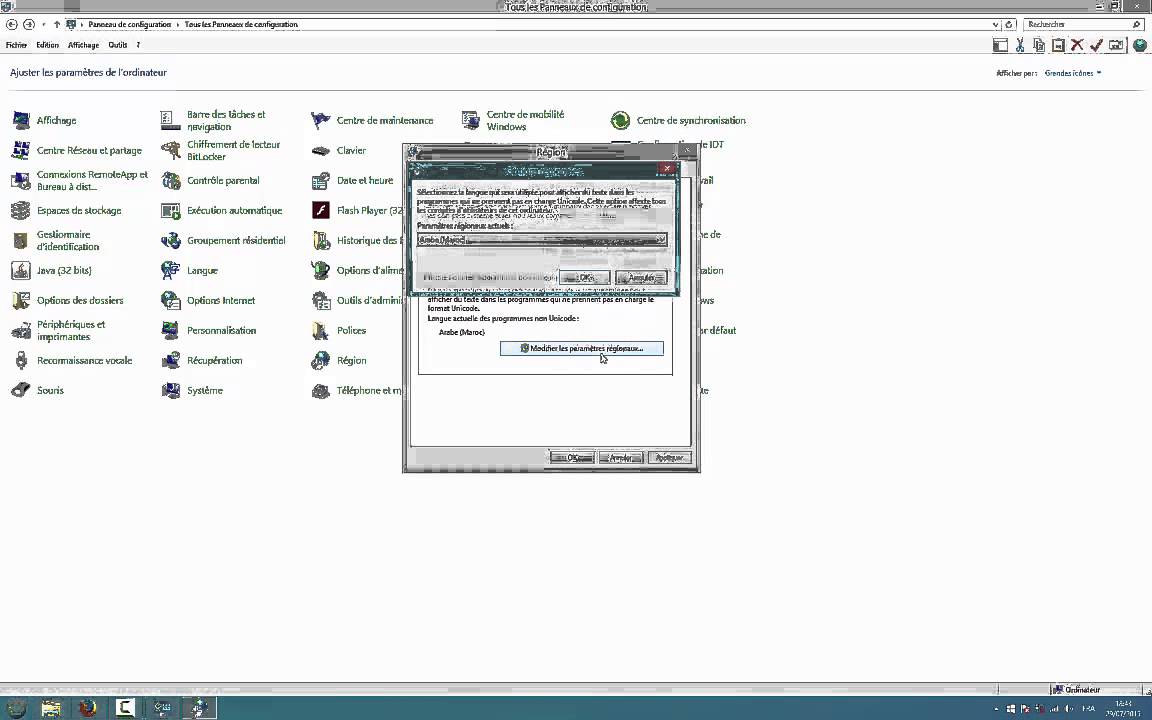Open Options Internet
The image size is (1152, 720).
pyautogui.click(x=209, y=301)
